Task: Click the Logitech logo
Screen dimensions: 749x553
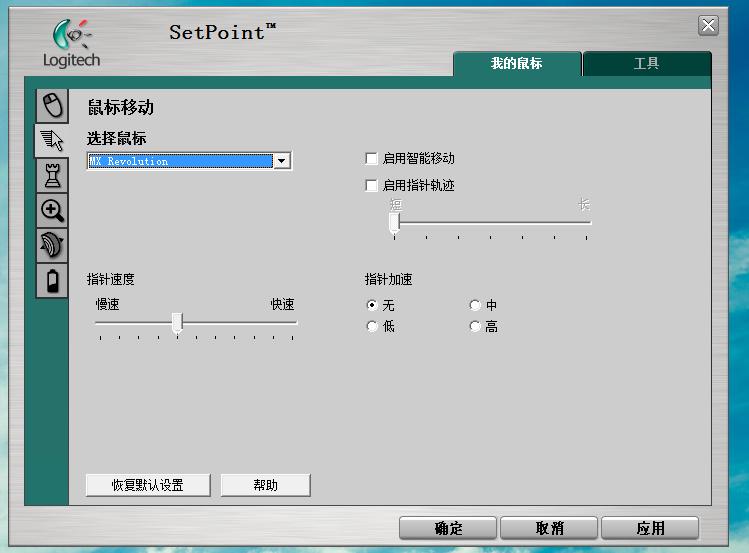Action: (x=72, y=43)
